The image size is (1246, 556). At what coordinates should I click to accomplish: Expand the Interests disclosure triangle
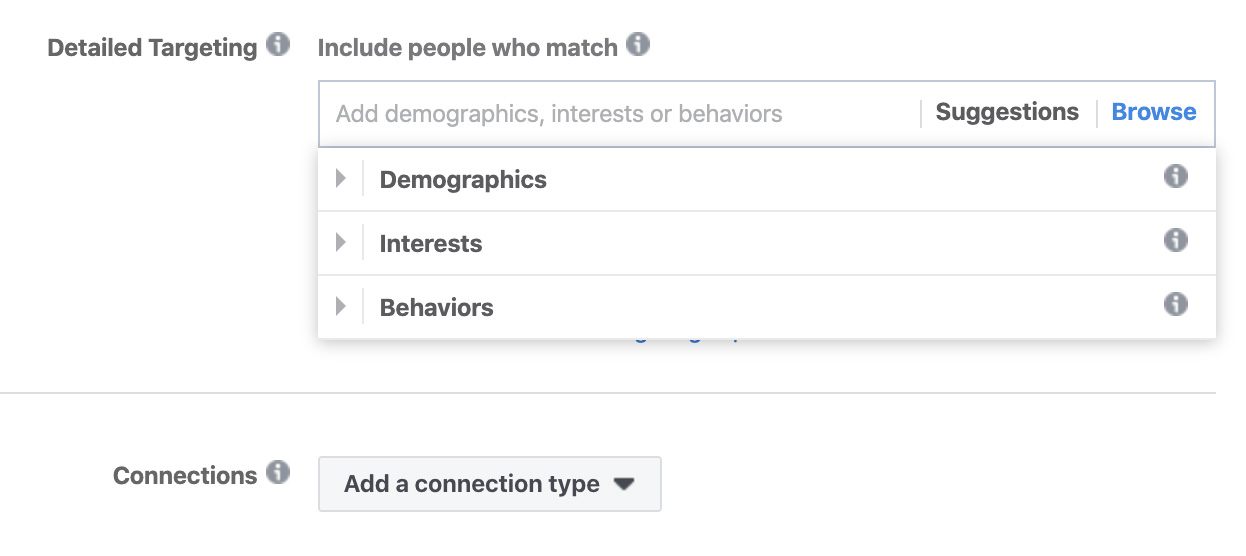click(x=341, y=243)
